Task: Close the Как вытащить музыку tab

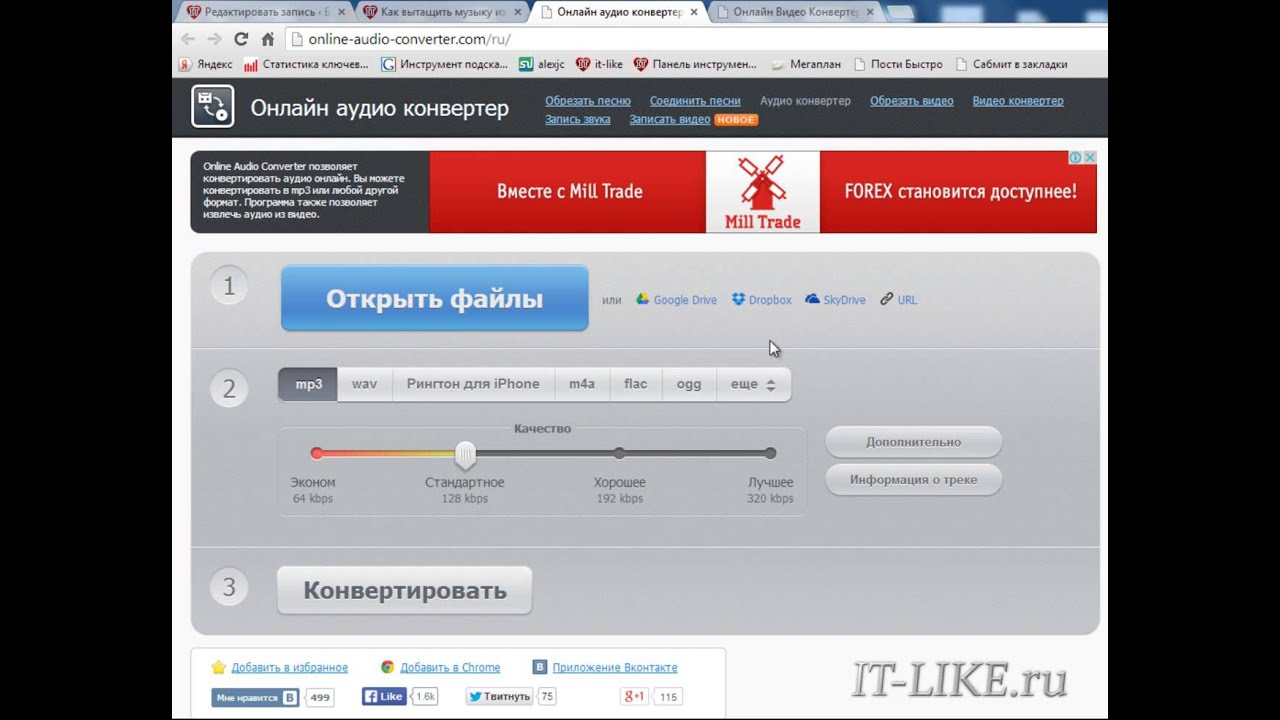Action: pos(519,12)
